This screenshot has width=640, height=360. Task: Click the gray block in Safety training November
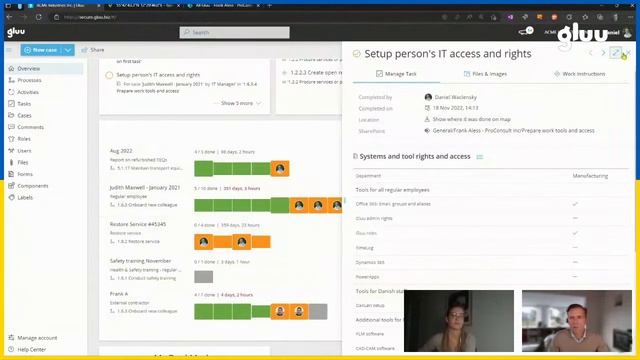(204, 277)
